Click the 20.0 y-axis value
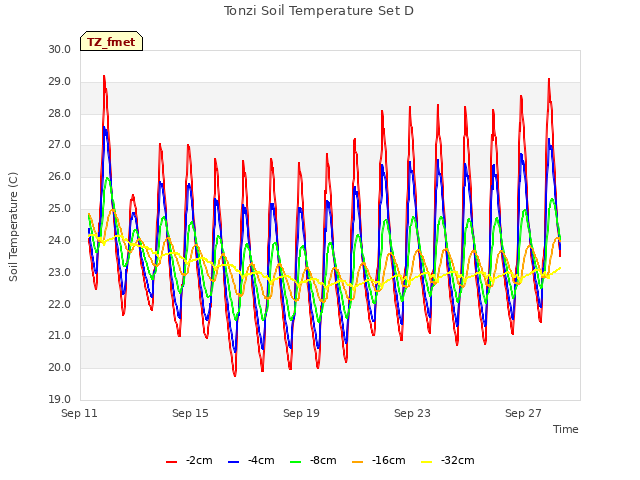 tap(60, 368)
